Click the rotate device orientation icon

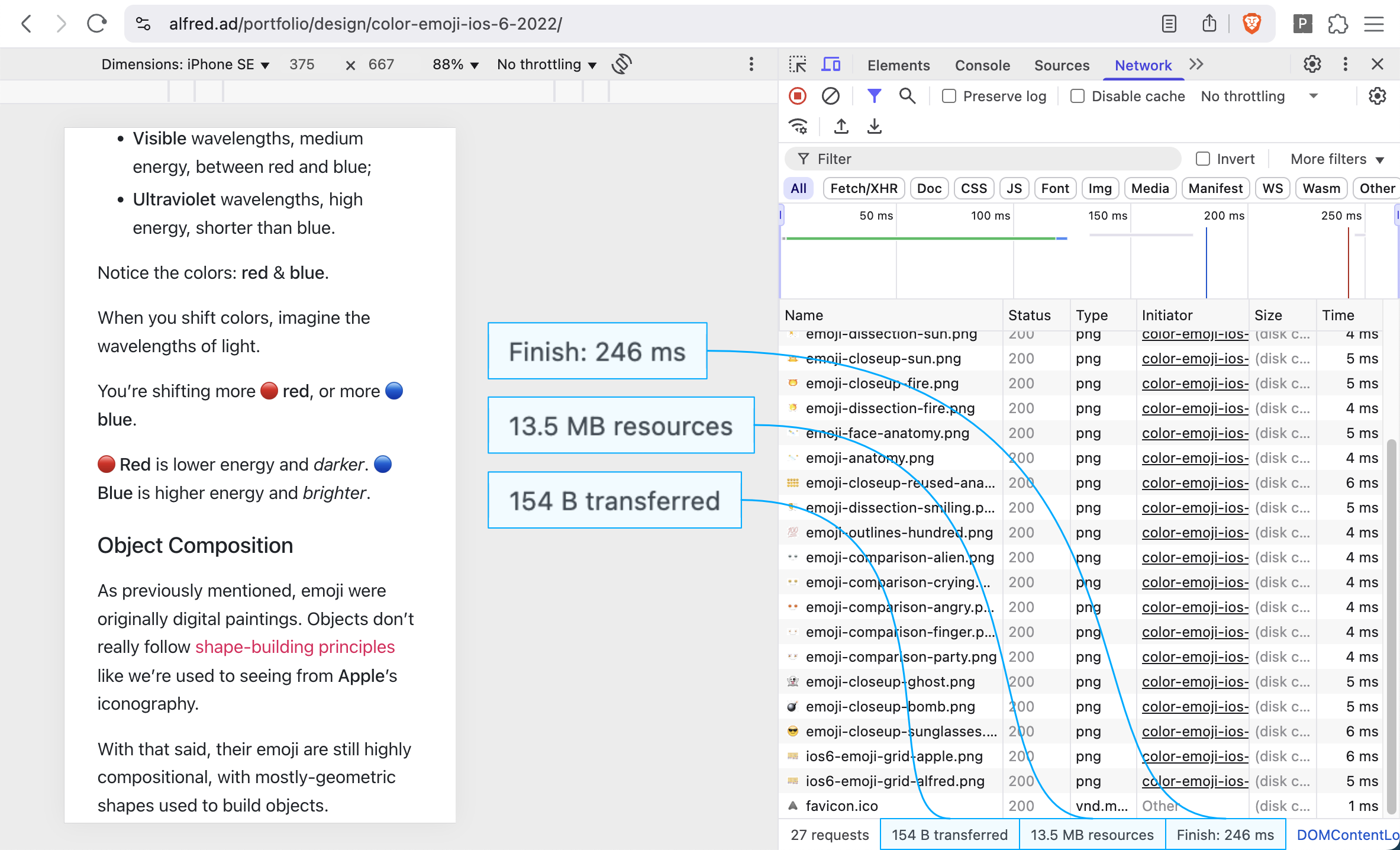[622, 64]
